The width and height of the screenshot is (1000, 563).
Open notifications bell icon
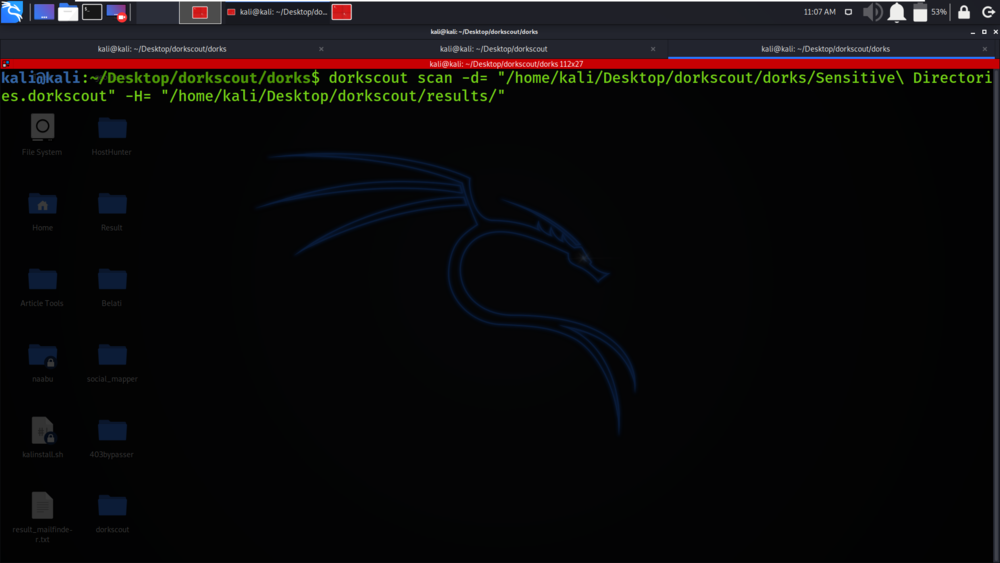pos(897,12)
